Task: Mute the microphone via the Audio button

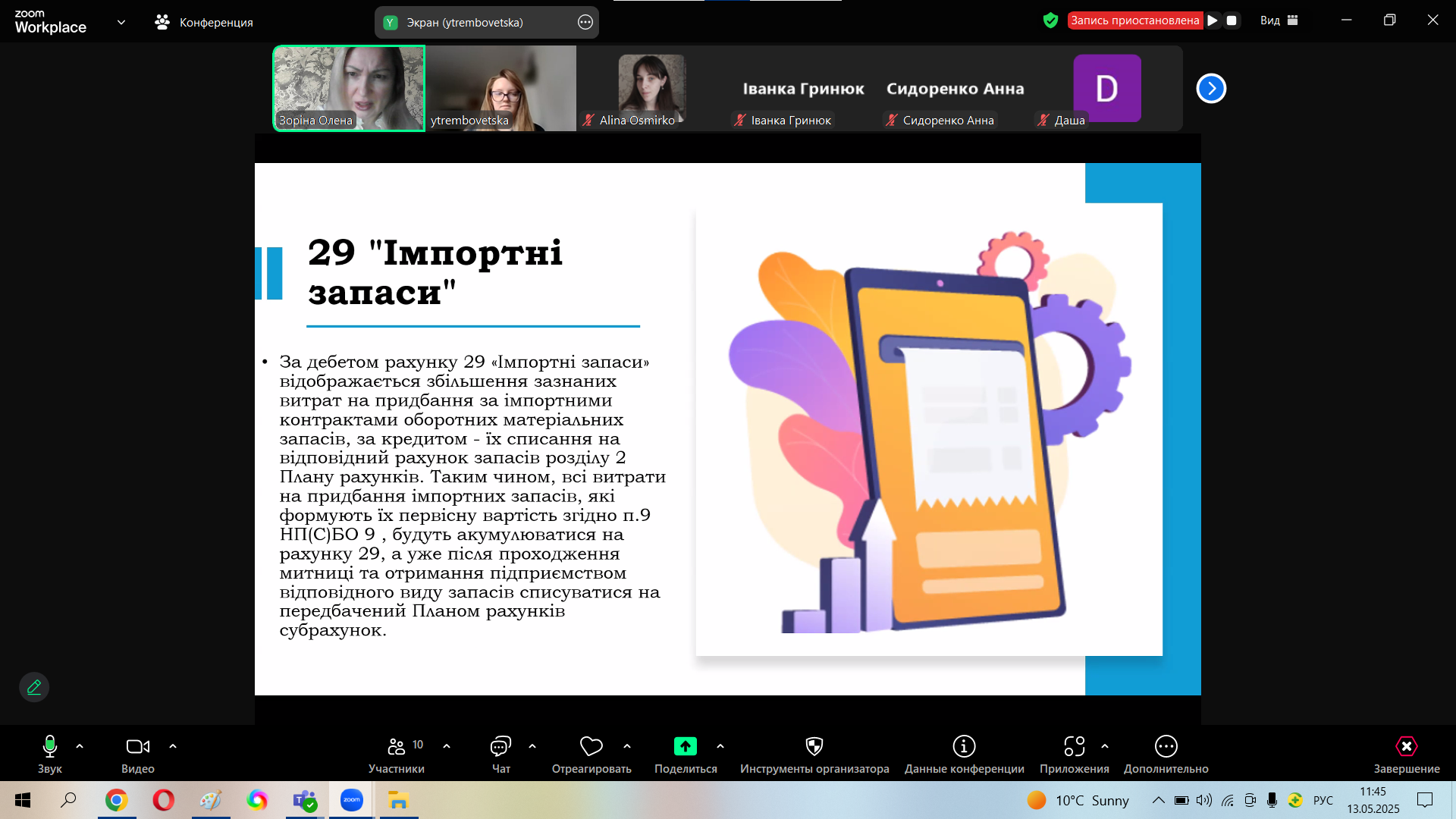Action: [49, 746]
